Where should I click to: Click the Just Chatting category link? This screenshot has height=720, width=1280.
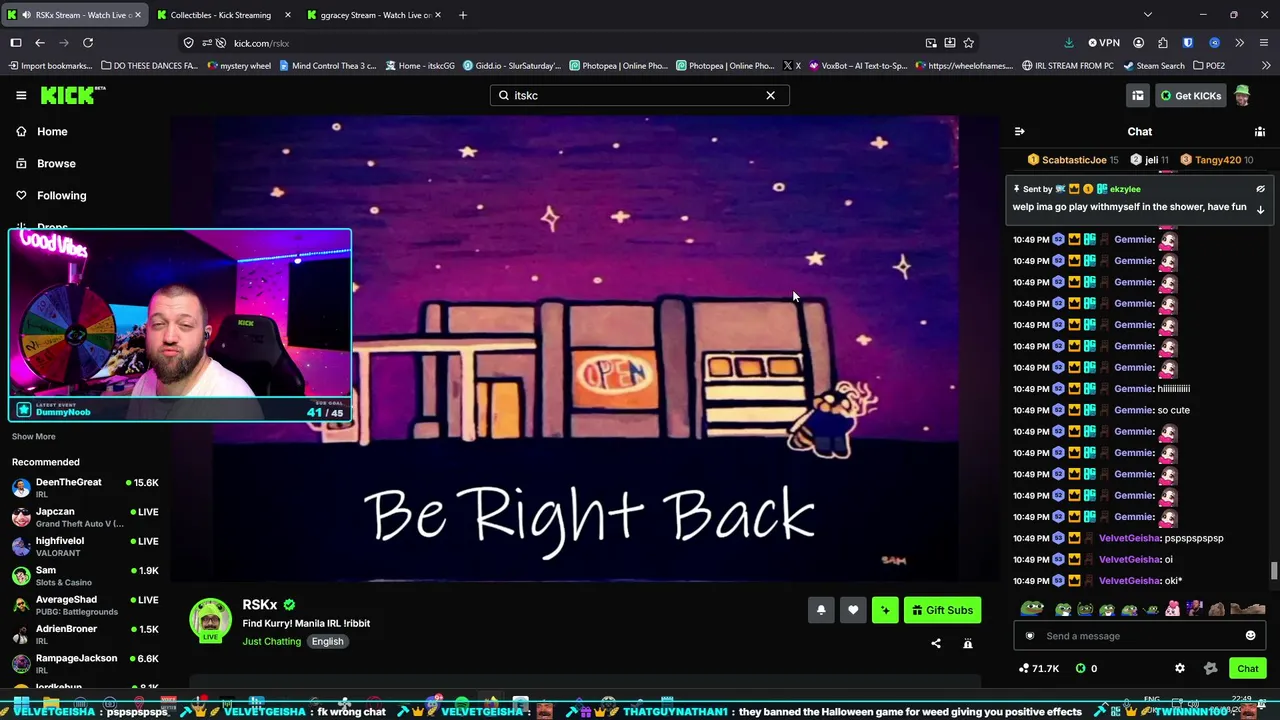pyautogui.click(x=271, y=641)
